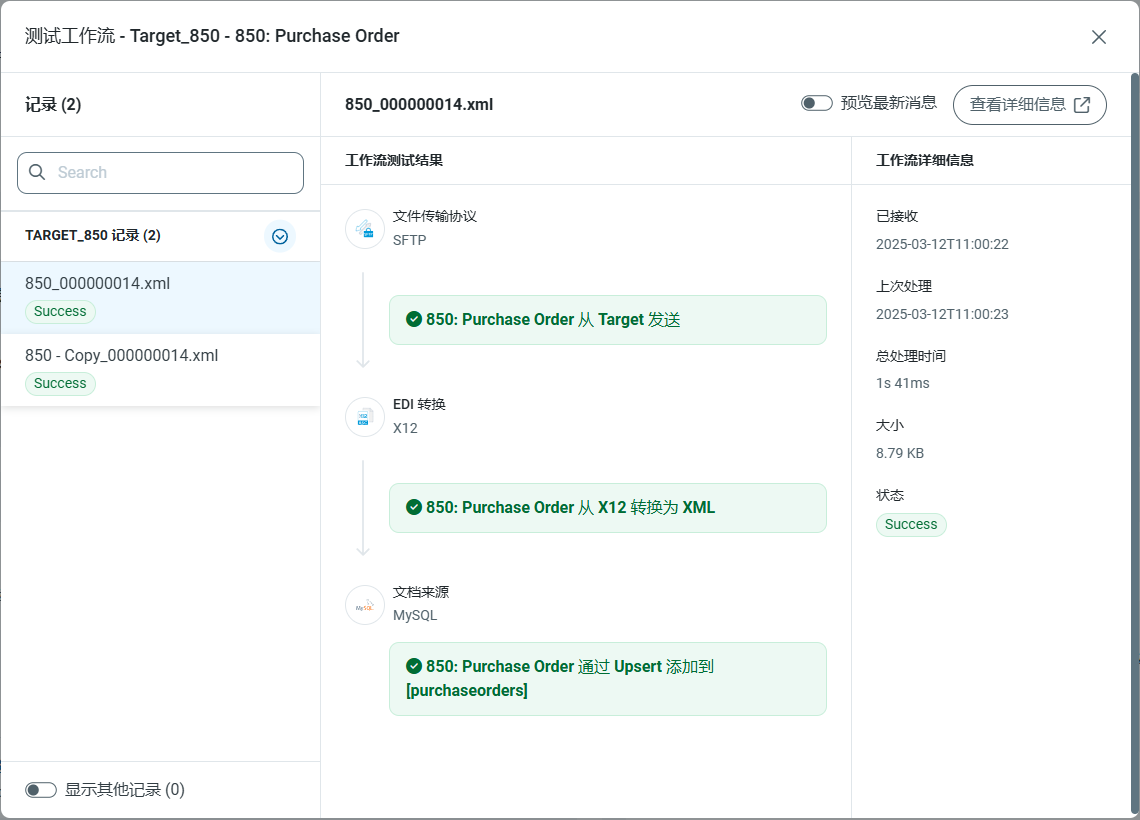1140x820 pixels.
Task: Click the X12 转换为 XML result card
Action: 607,508
